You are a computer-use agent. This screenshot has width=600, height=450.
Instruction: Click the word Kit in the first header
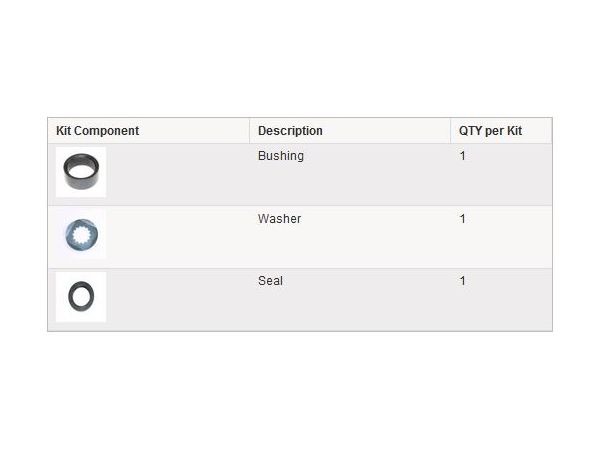point(64,131)
